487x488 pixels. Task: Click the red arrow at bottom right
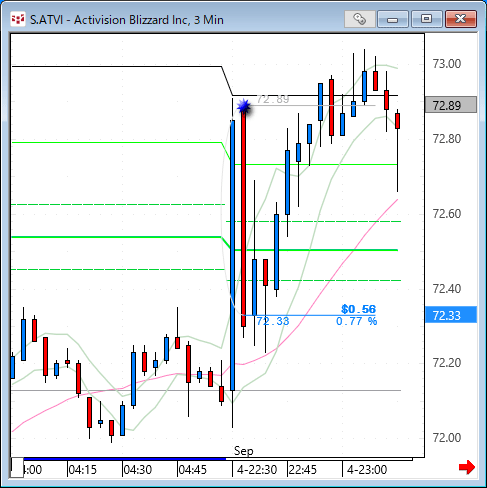pyautogui.click(x=467, y=467)
